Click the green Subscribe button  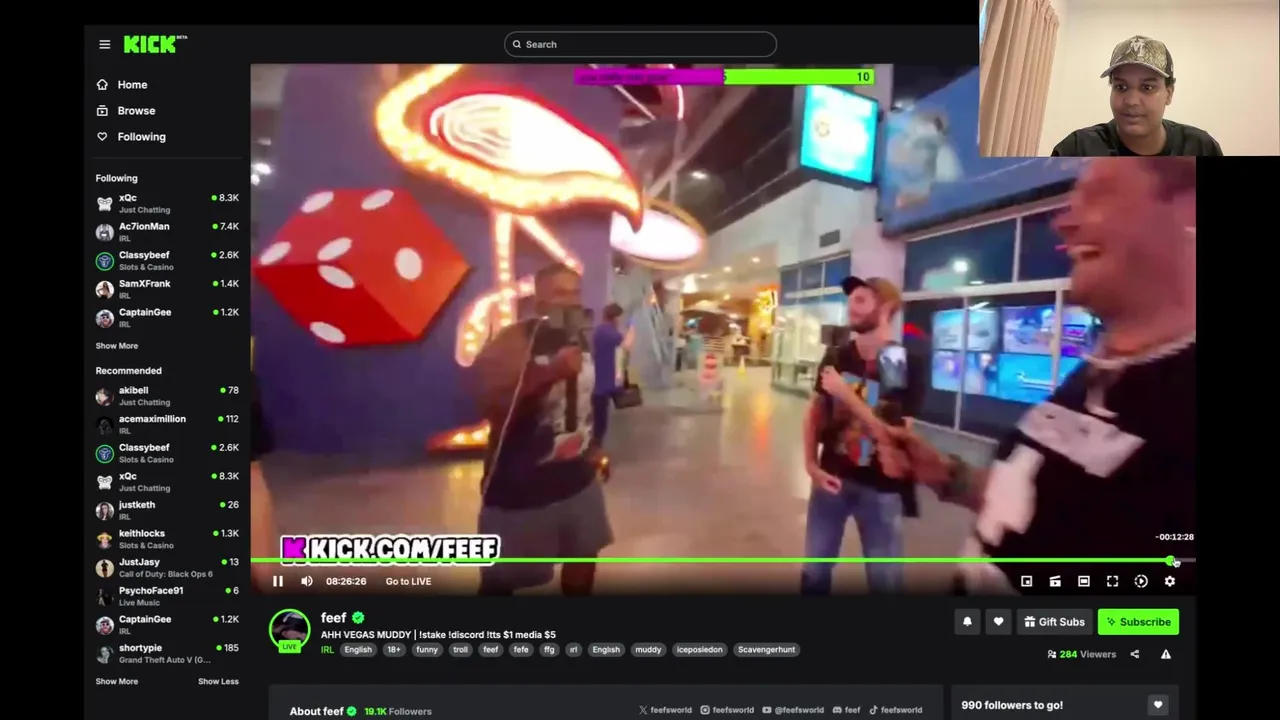tap(1138, 622)
